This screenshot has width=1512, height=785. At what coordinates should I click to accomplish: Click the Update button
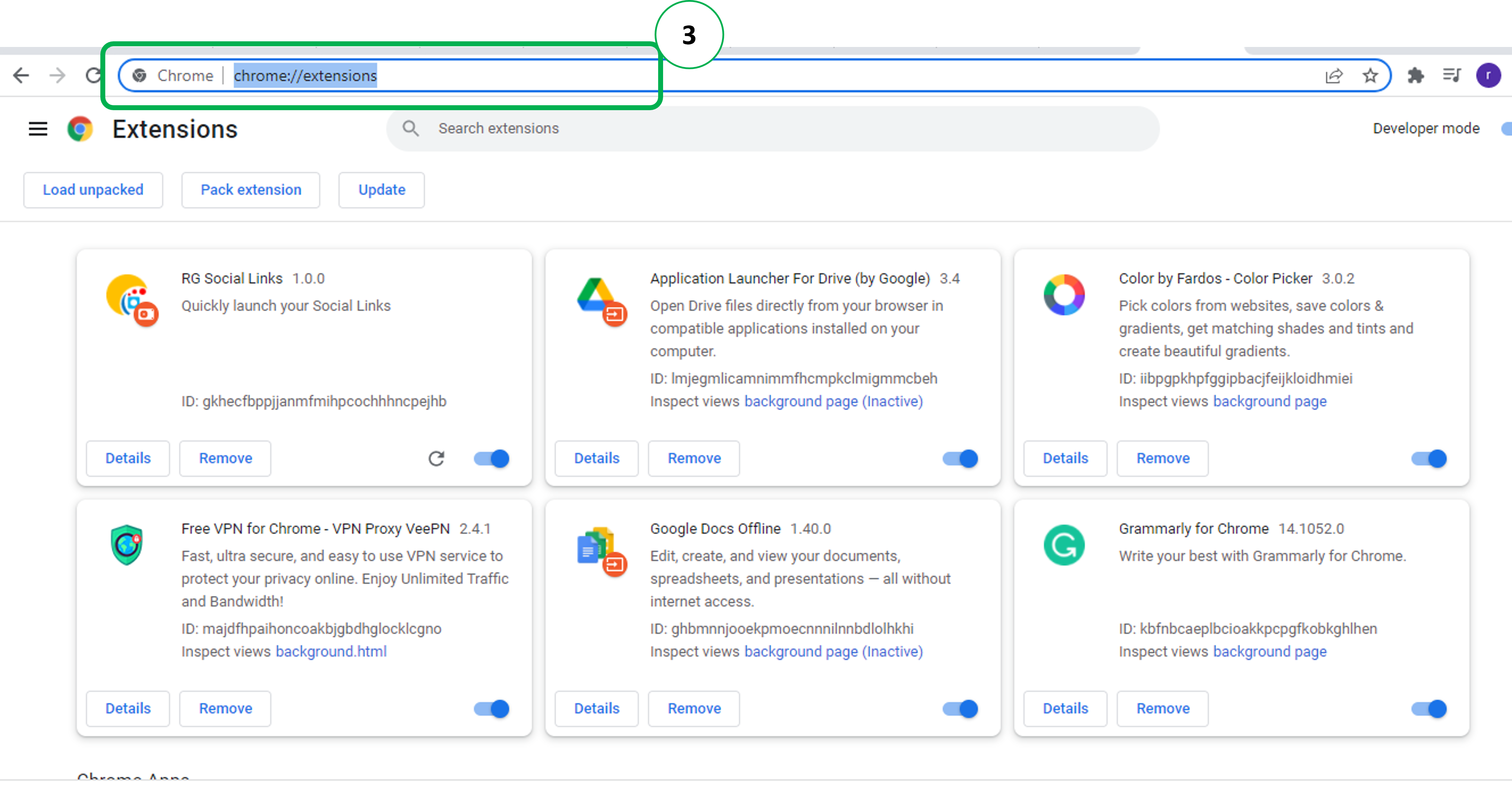[x=382, y=190]
